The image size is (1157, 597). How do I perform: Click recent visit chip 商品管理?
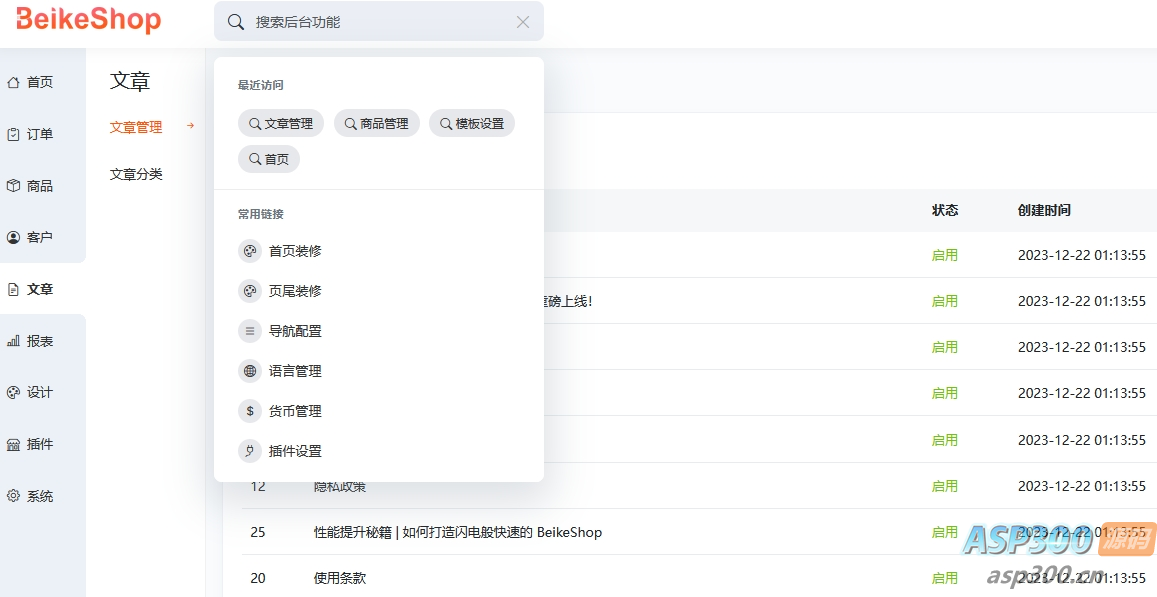tap(377, 124)
